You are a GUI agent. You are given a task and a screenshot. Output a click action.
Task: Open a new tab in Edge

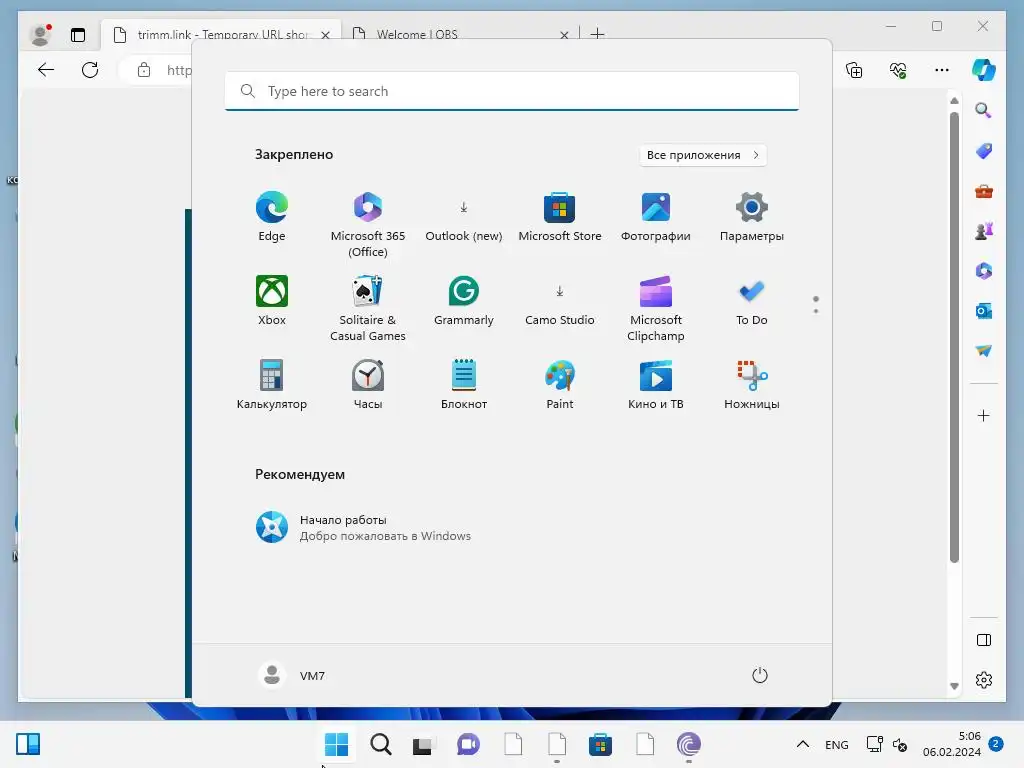point(597,33)
